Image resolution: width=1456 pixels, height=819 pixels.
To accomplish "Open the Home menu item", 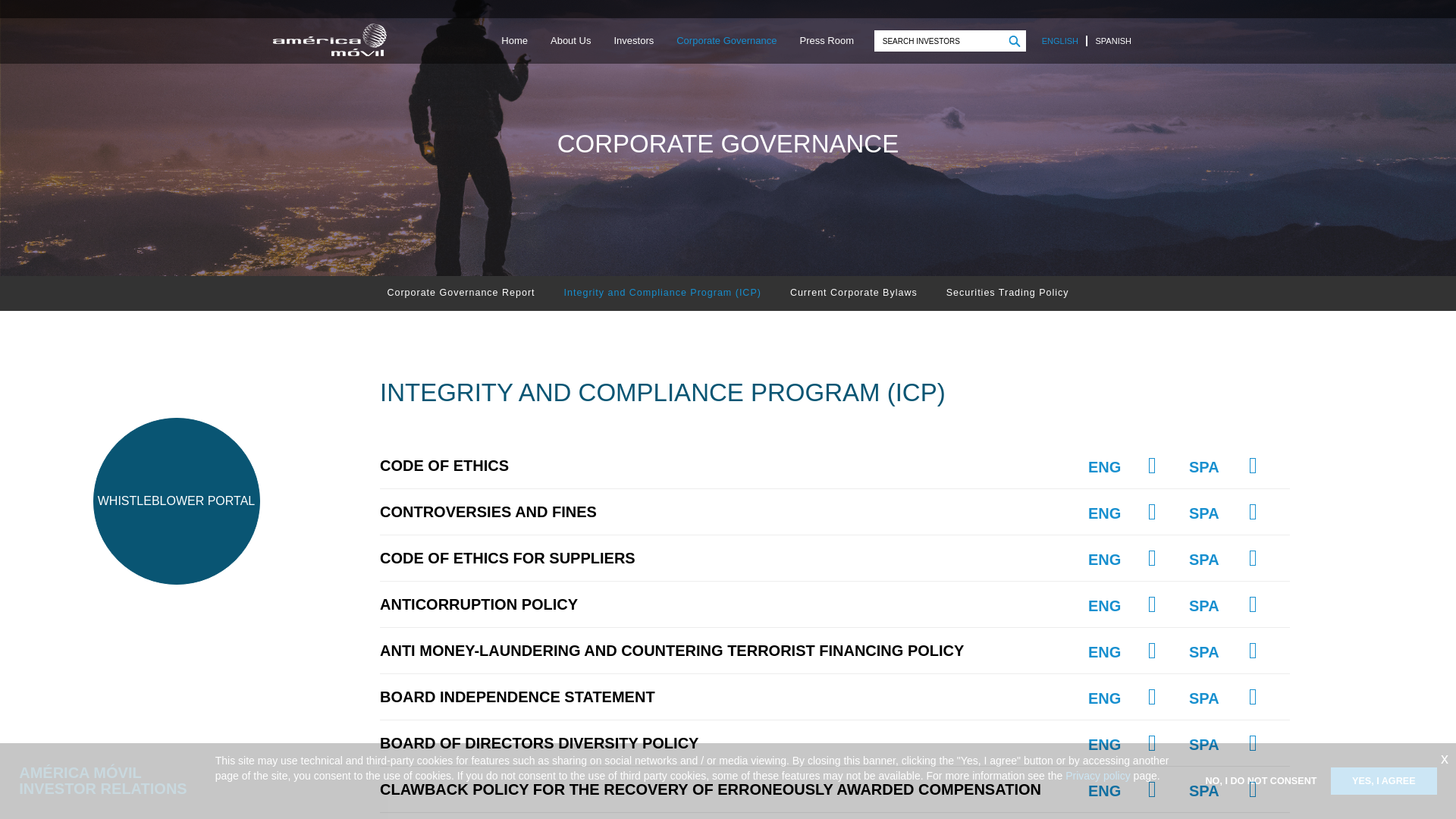I will 514,41.
